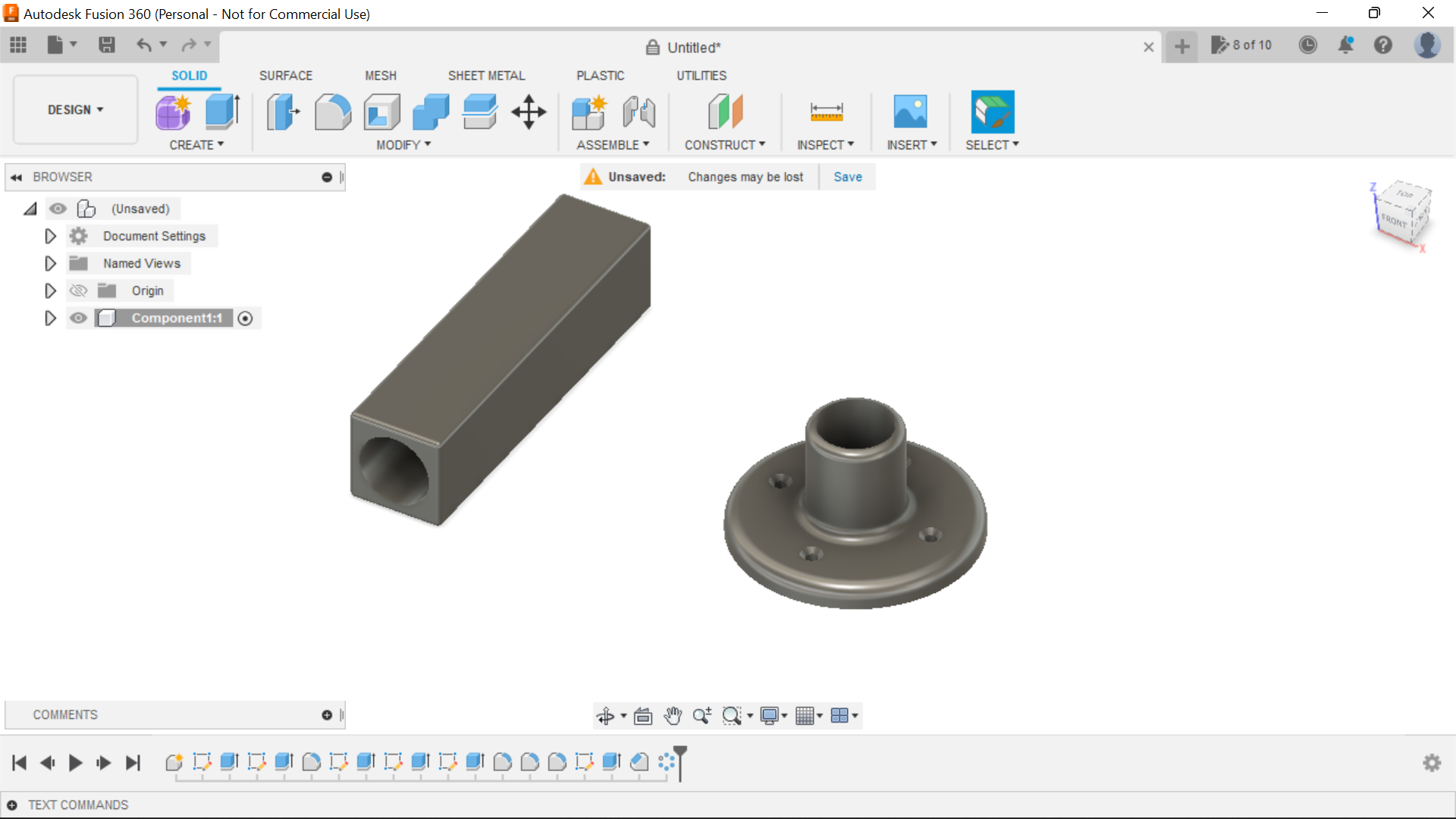The height and width of the screenshot is (819, 1456).
Task: Open the Fillet tool in Modify
Action: pos(332,111)
